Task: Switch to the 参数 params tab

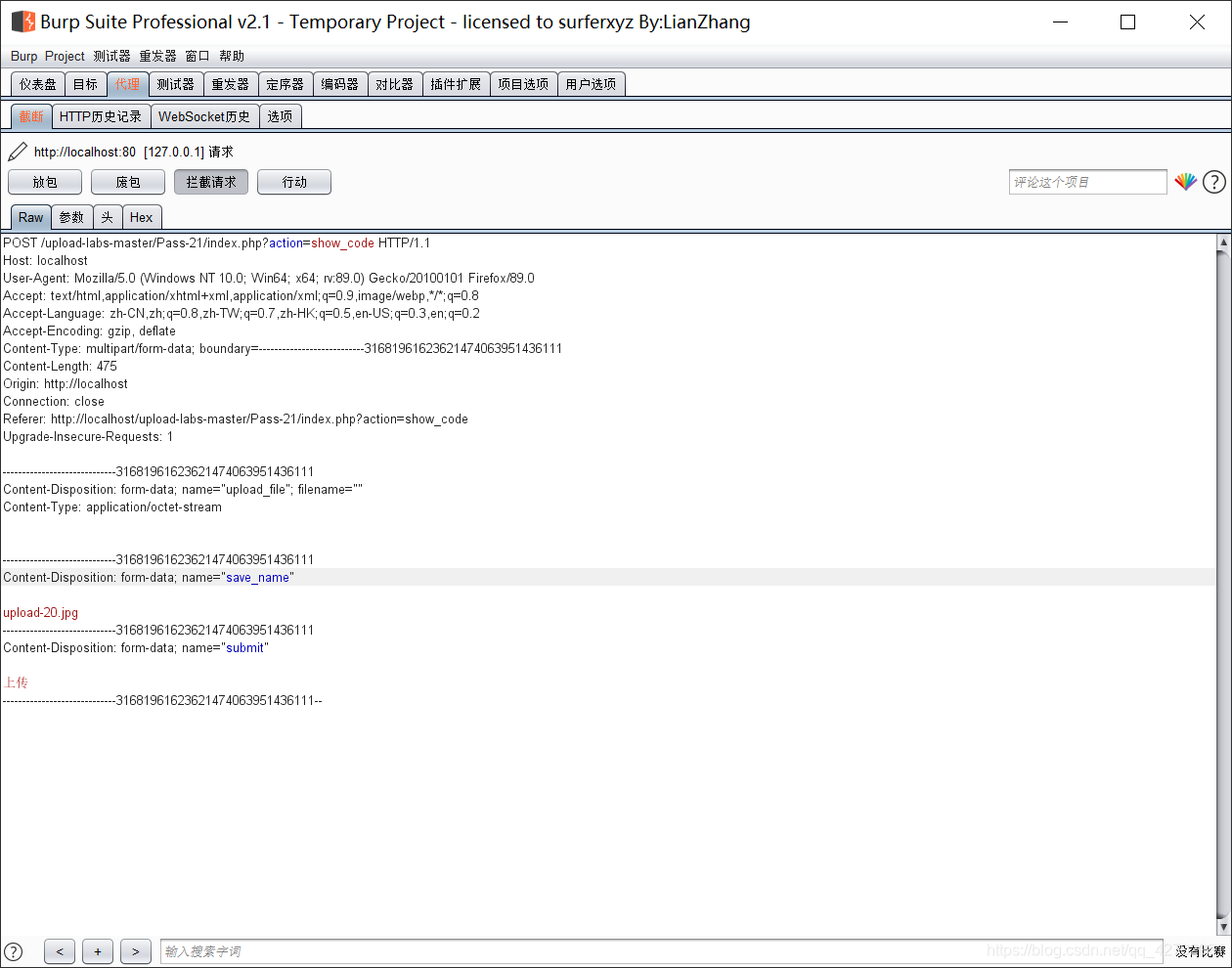Action: tap(72, 217)
